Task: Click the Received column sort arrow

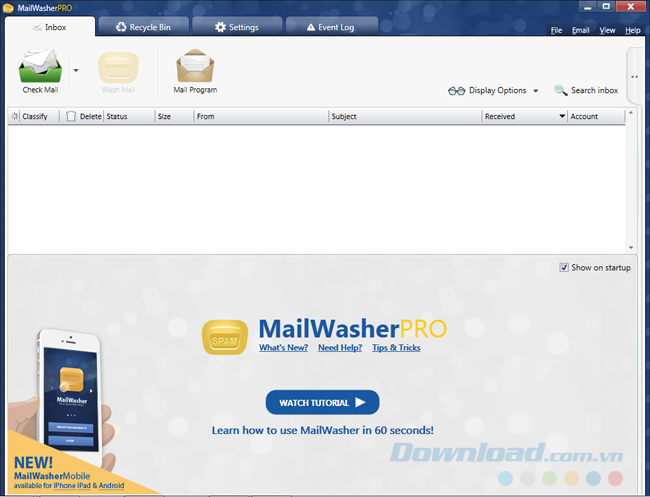Action: click(x=562, y=116)
